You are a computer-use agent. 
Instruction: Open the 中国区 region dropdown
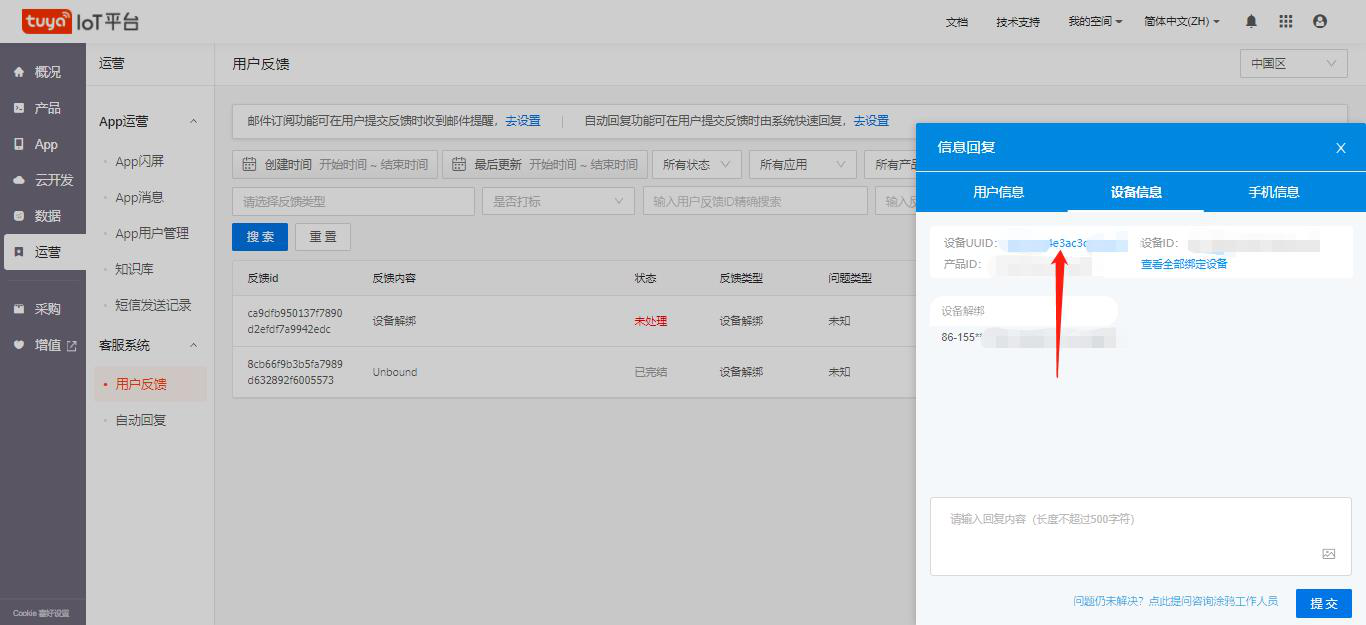point(1293,62)
